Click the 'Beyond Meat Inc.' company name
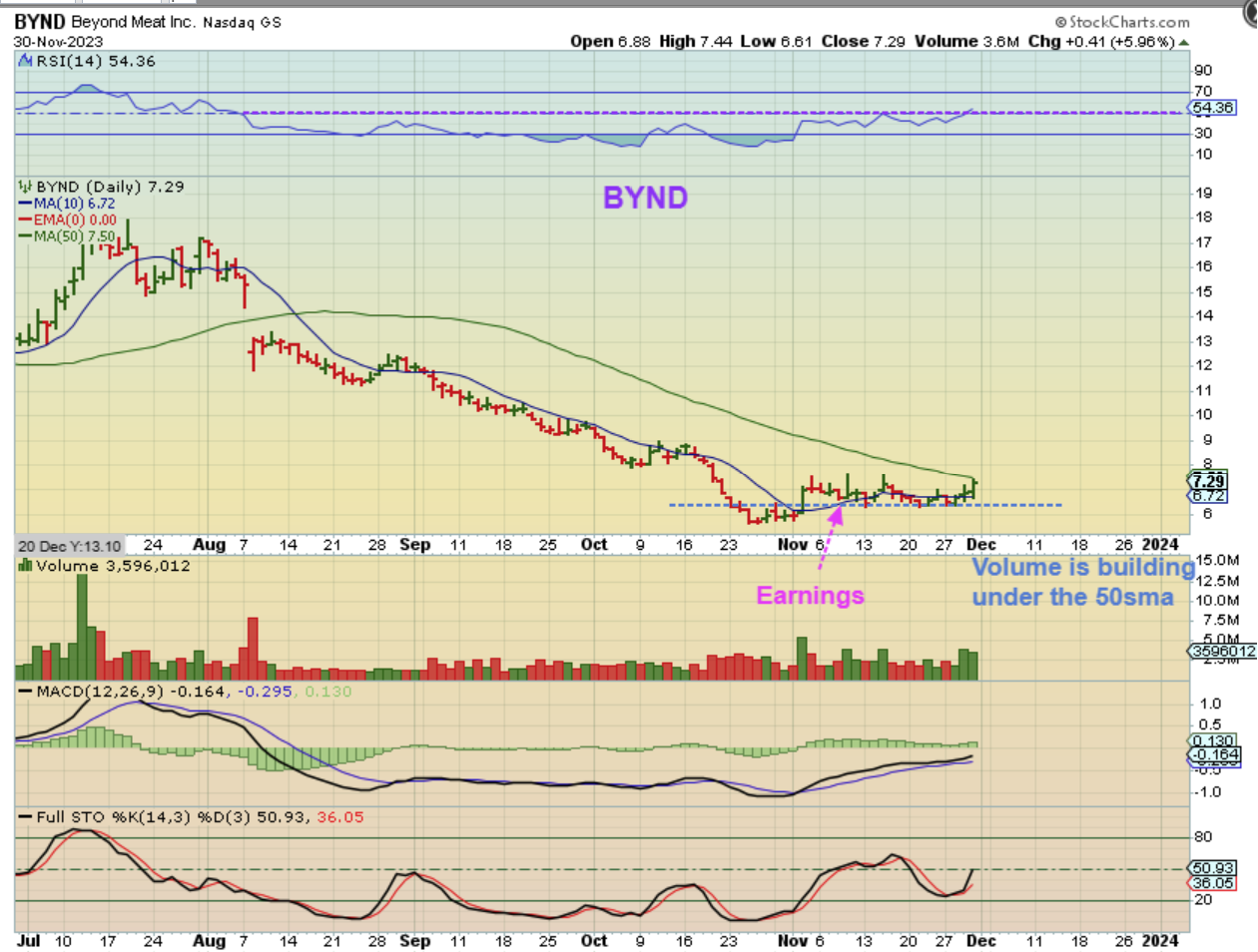 pos(134,21)
